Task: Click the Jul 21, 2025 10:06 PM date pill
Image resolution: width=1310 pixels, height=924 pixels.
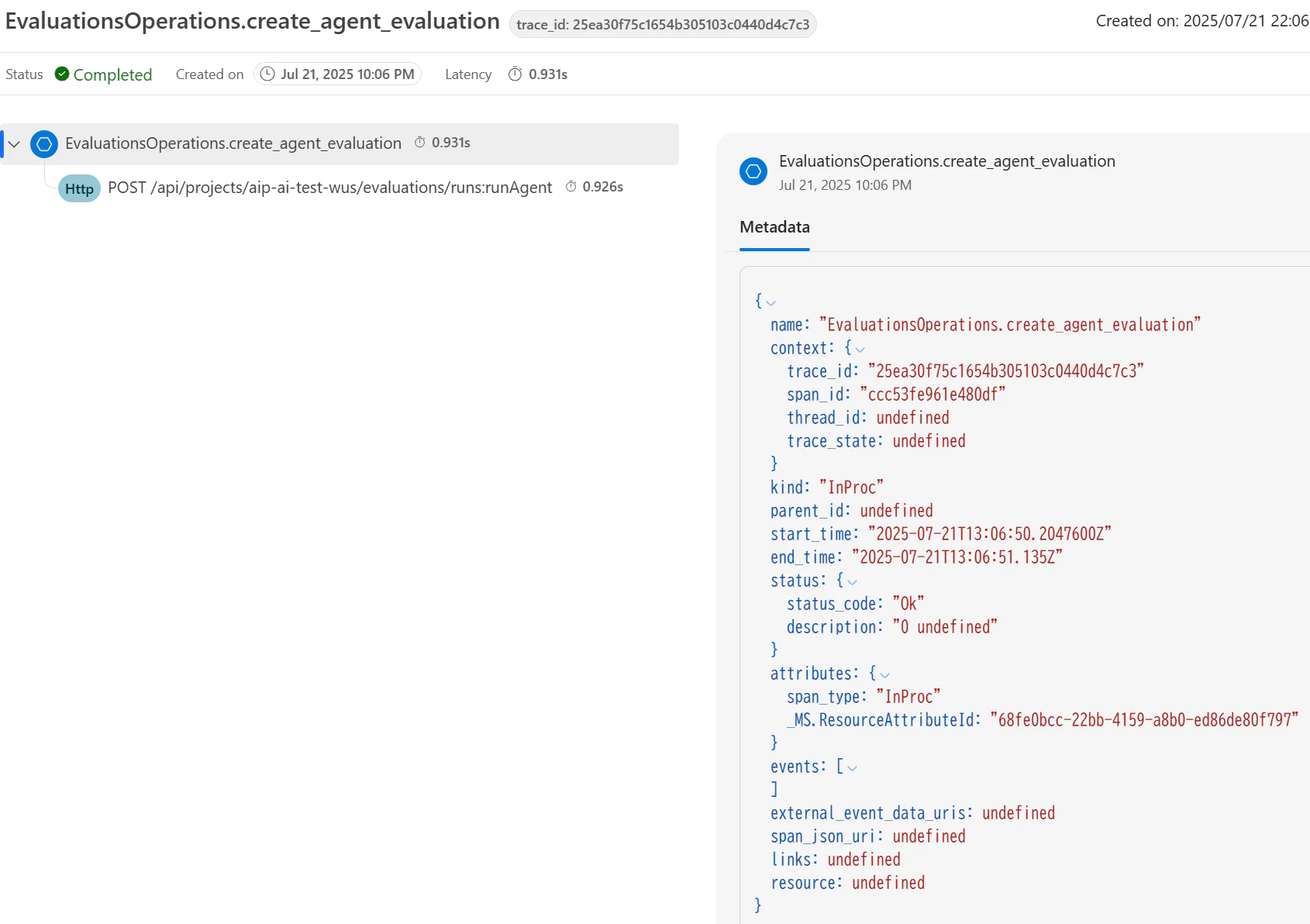Action: coord(337,74)
